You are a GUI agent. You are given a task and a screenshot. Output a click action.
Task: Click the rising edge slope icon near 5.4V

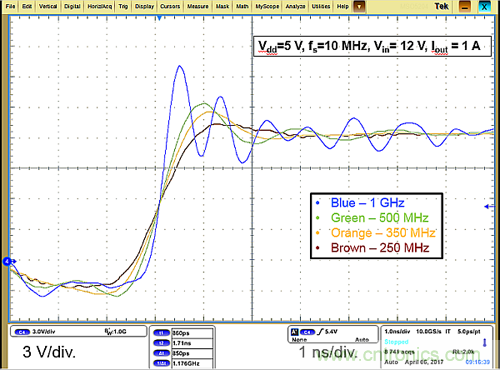pyautogui.click(x=321, y=332)
